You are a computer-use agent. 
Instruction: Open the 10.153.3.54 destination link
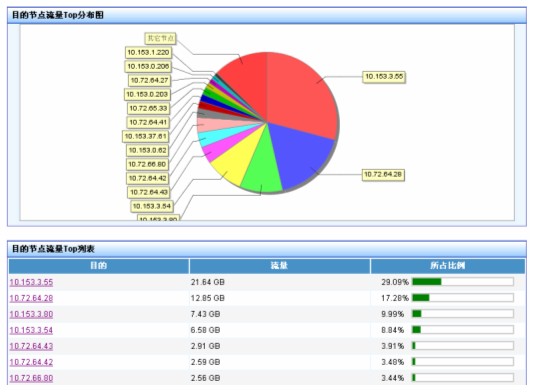point(31,330)
